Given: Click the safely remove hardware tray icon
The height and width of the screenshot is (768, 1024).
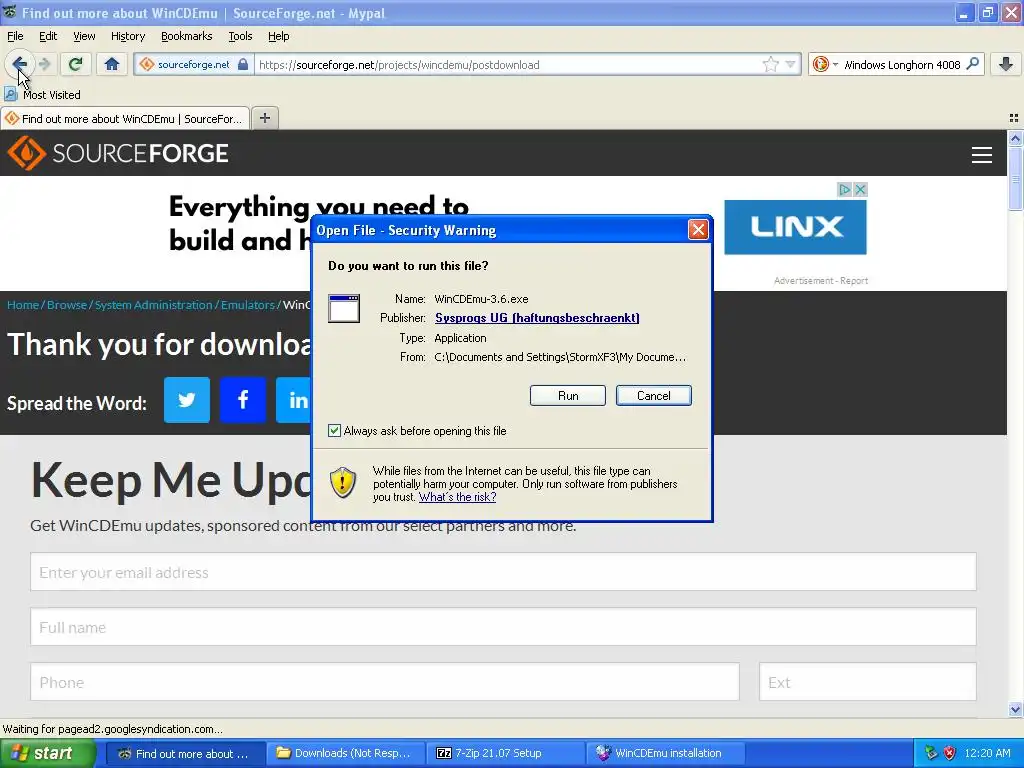Looking at the screenshot, I should pyautogui.click(x=931, y=754).
